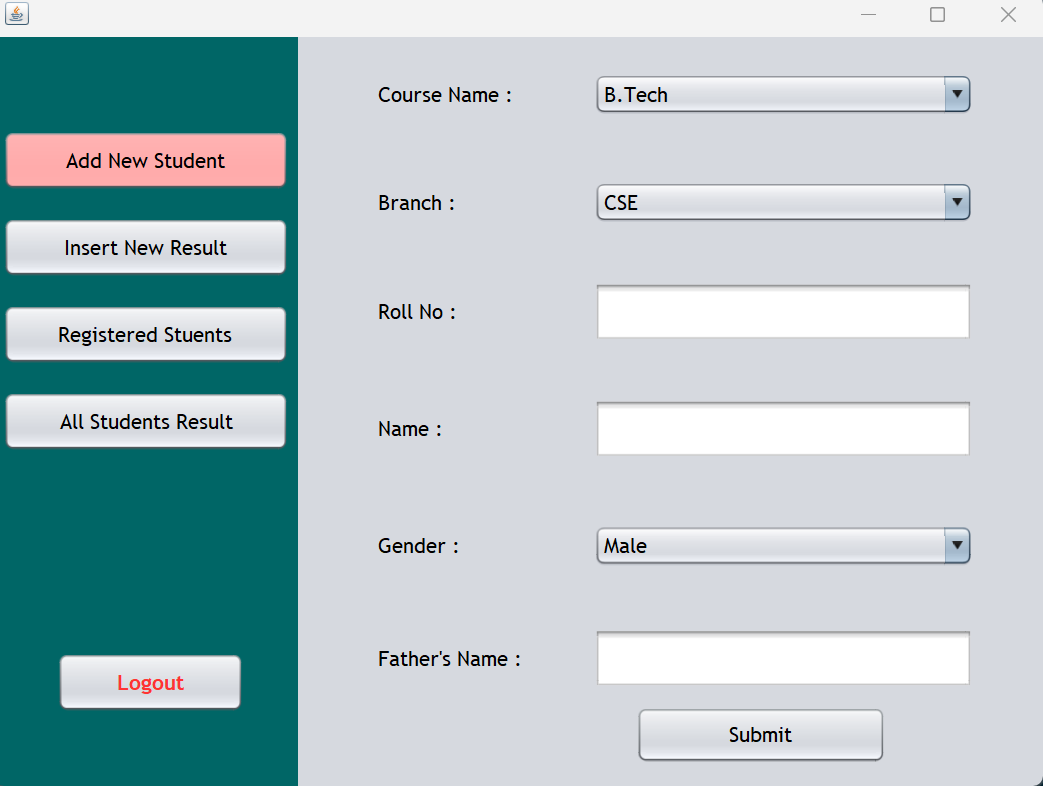Click the Course Name dropdown arrow

(x=957, y=94)
